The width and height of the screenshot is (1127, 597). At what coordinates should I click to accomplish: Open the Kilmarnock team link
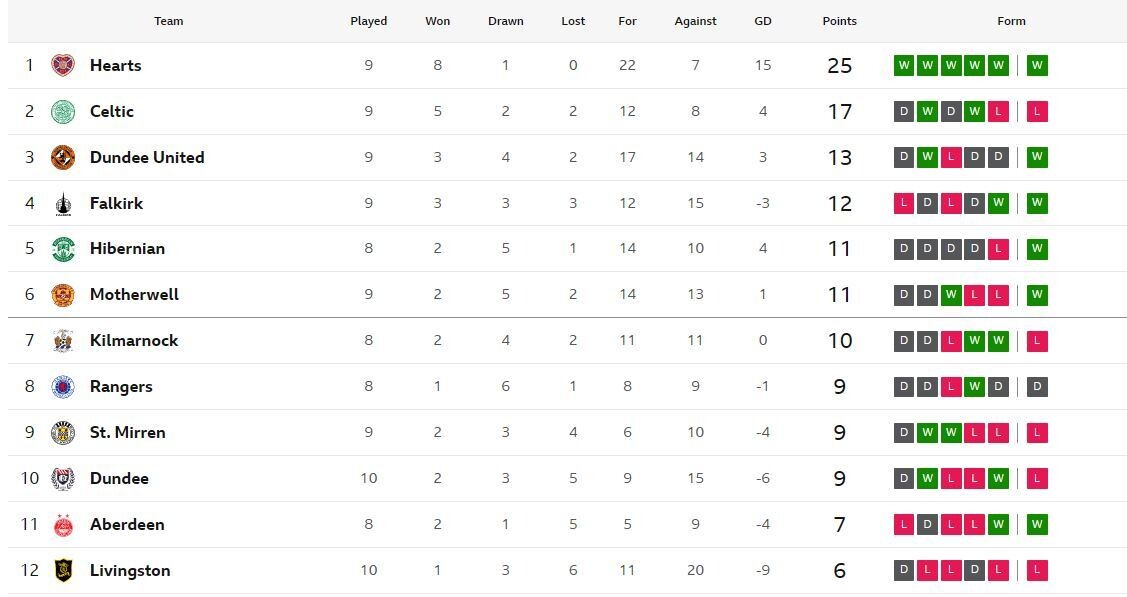(x=134, y=341)
